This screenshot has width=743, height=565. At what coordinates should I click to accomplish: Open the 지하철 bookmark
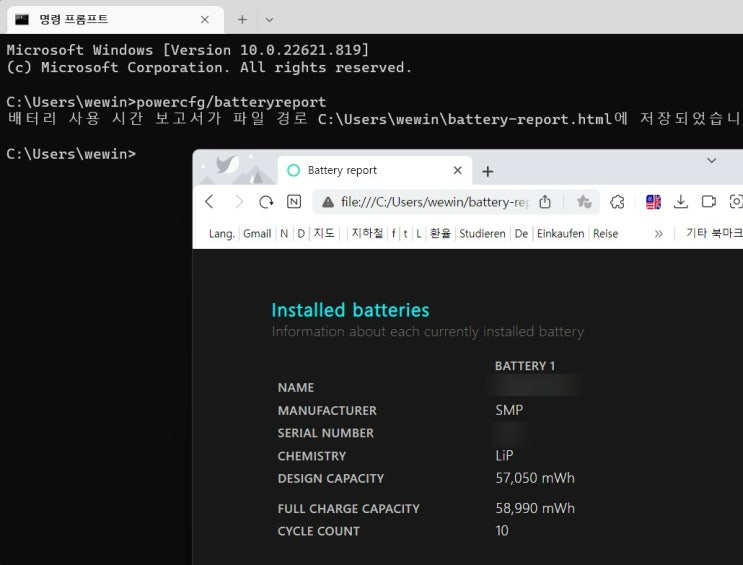coord(367,233)
